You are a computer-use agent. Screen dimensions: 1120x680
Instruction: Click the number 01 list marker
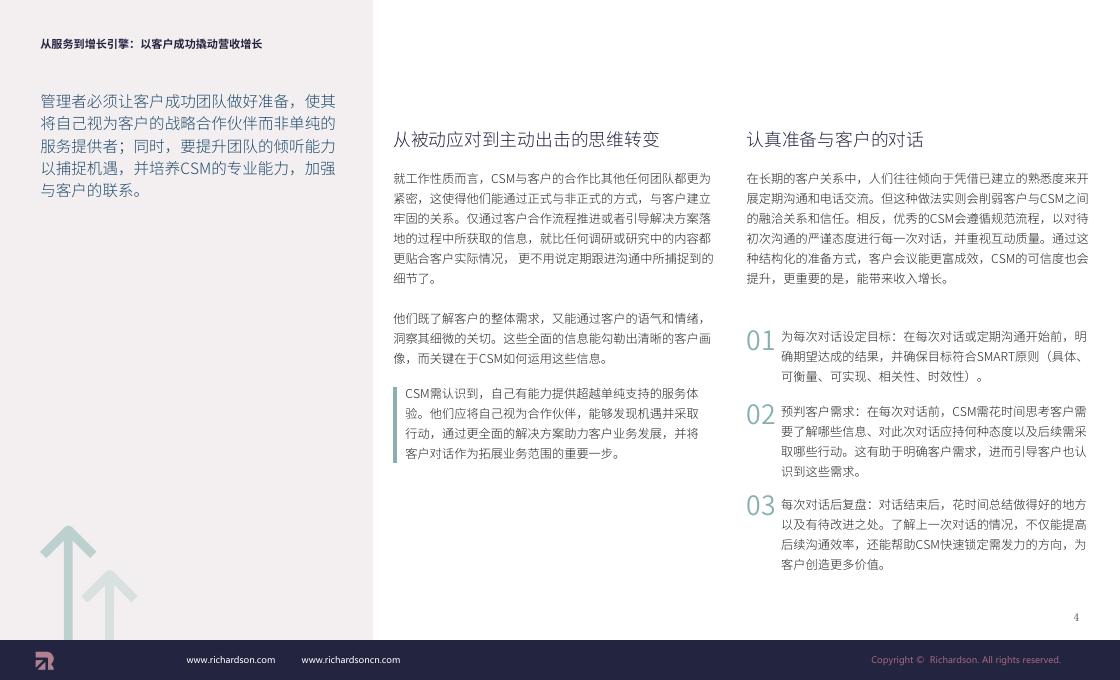point(760,341)
